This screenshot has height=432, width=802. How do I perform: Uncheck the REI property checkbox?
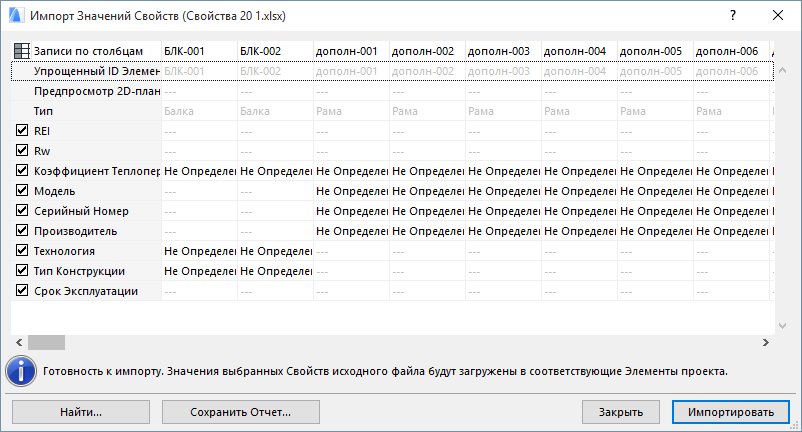pyautogui.click(x=22, y=131)
